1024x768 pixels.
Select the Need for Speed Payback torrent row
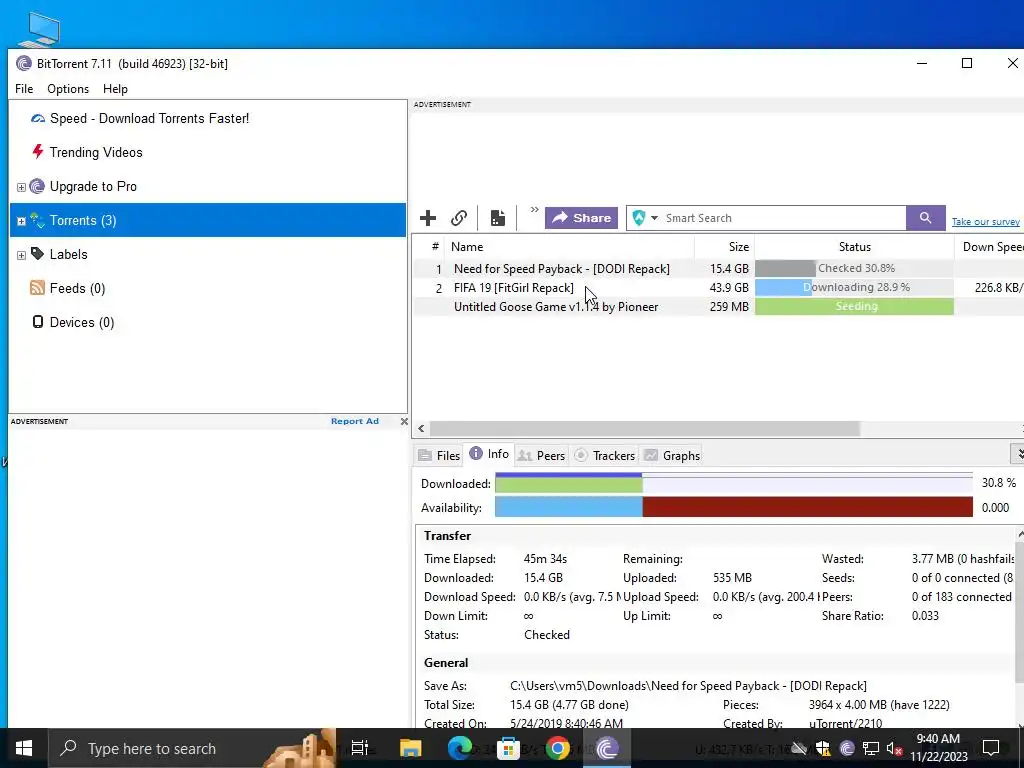[x=718, y=269]
